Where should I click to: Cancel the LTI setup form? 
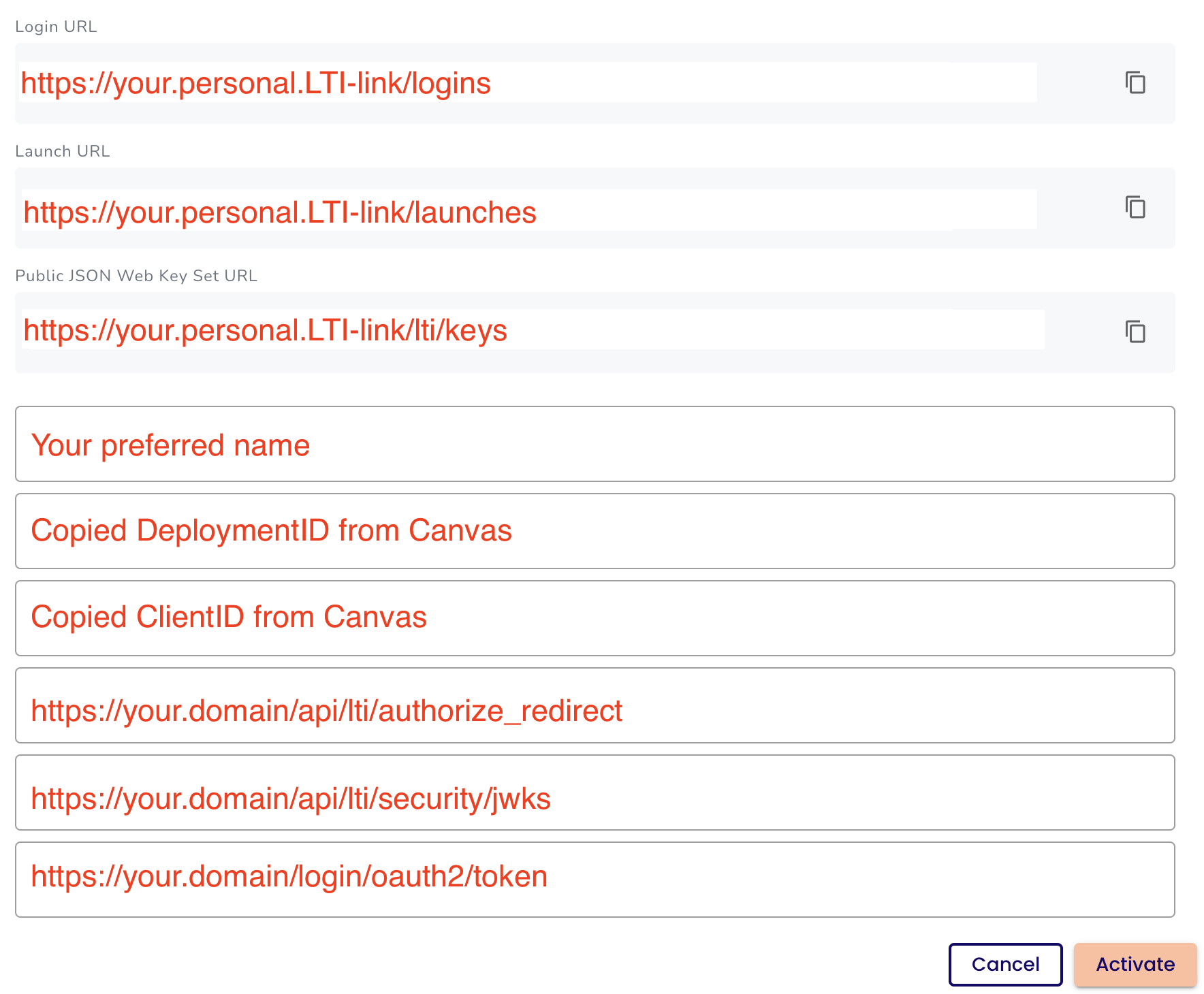coord(1005,964)
